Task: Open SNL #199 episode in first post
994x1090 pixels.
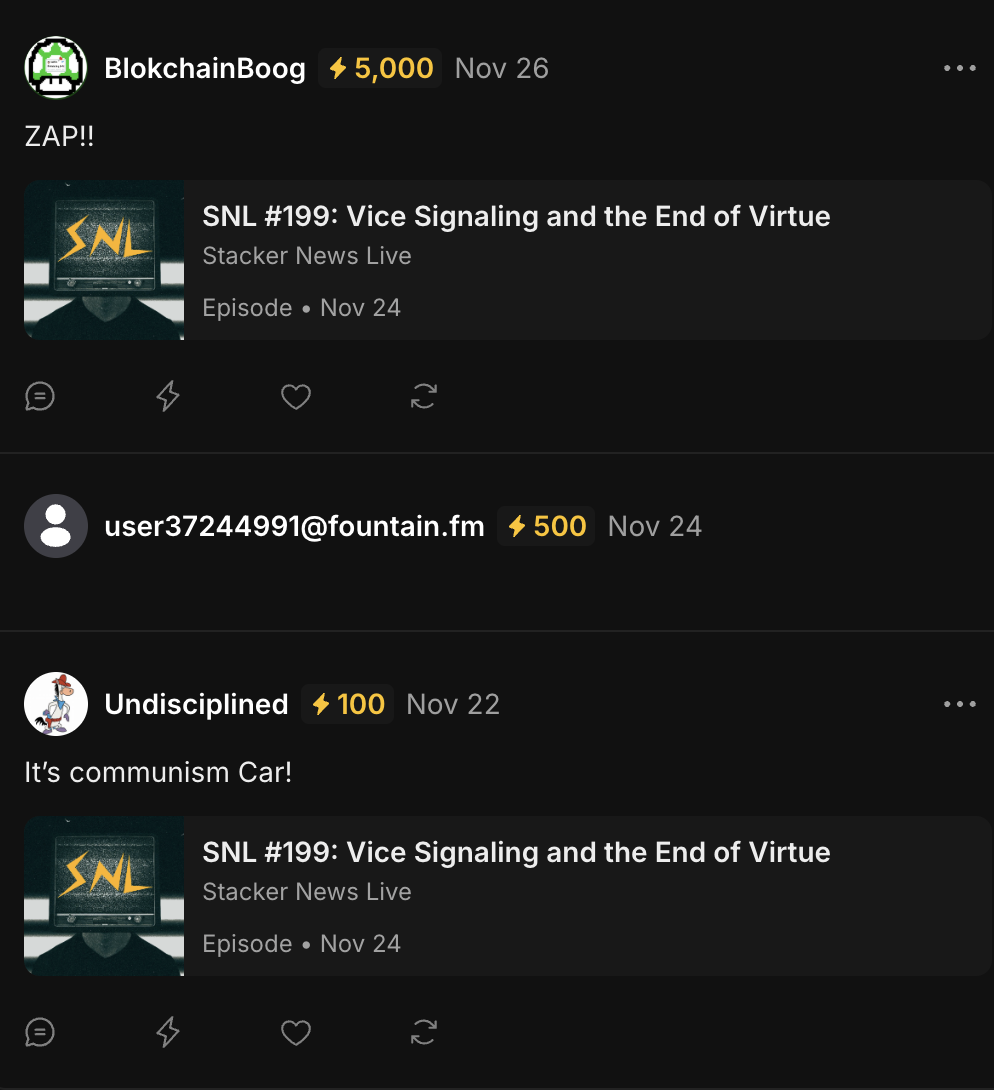Action: pos(516,217)
